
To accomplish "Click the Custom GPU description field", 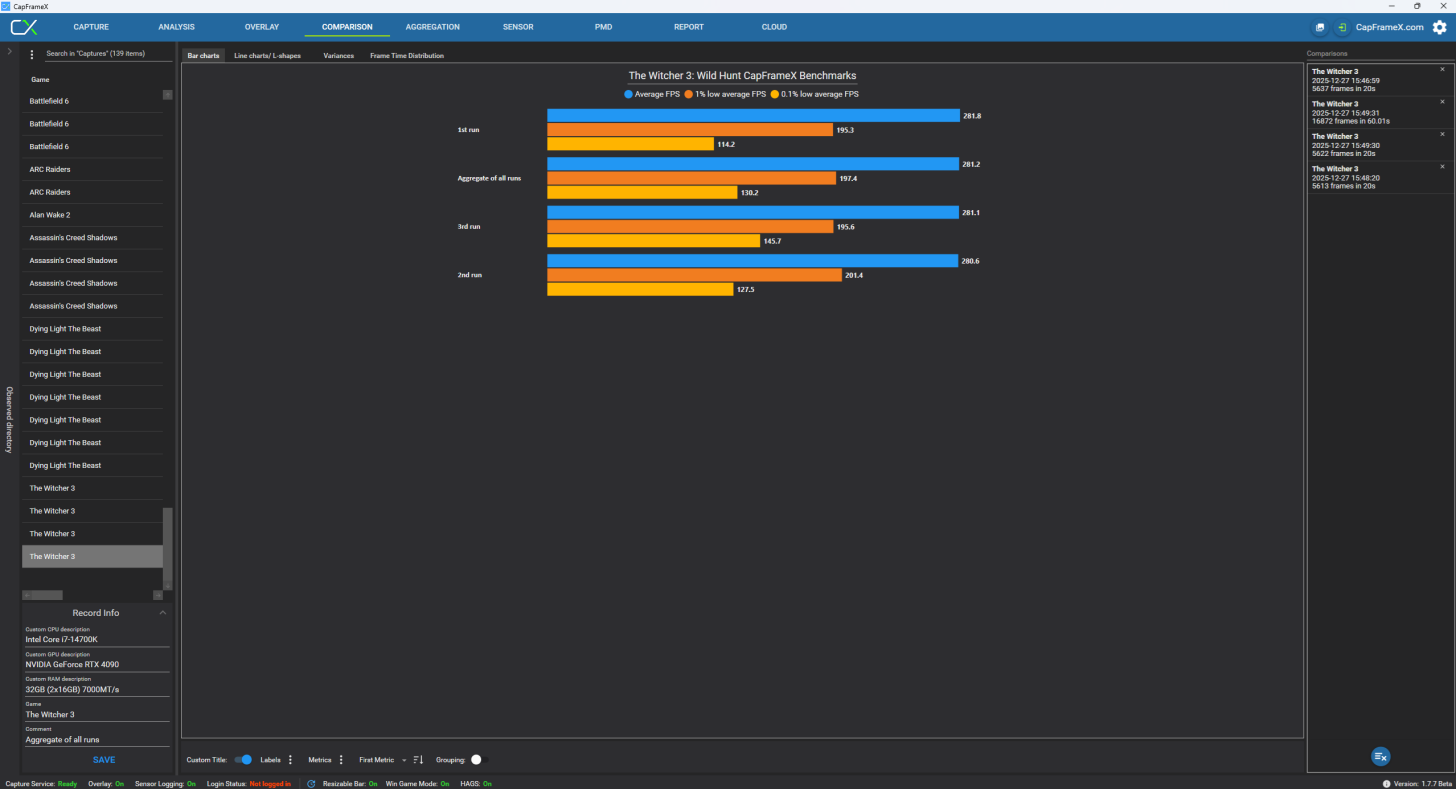I will tap(97, 664).
